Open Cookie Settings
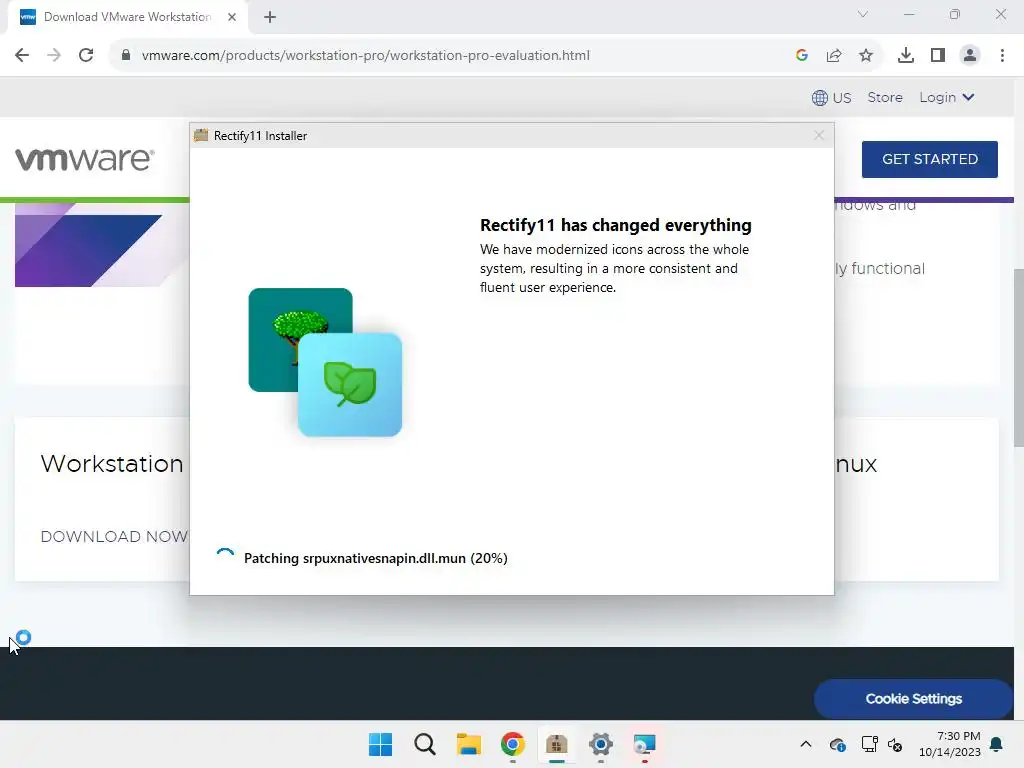 tap(914, 699)
